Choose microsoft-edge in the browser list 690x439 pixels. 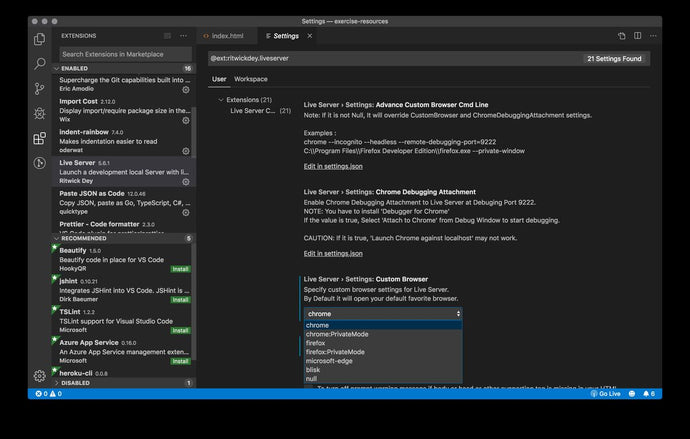pyautogui.click(x=329, y=361)
